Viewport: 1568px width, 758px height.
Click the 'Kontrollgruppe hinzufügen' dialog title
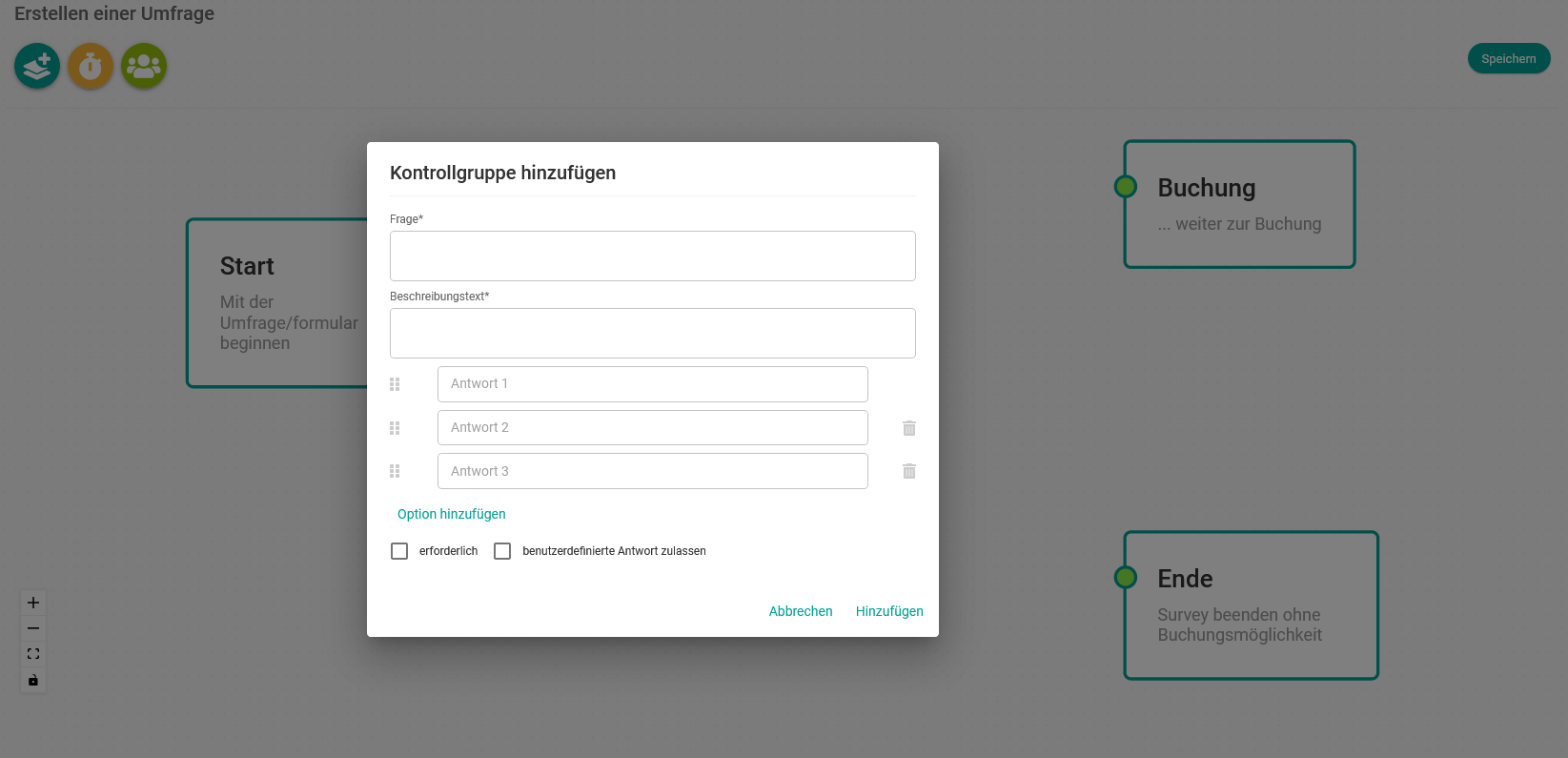[x=502, y=173]
